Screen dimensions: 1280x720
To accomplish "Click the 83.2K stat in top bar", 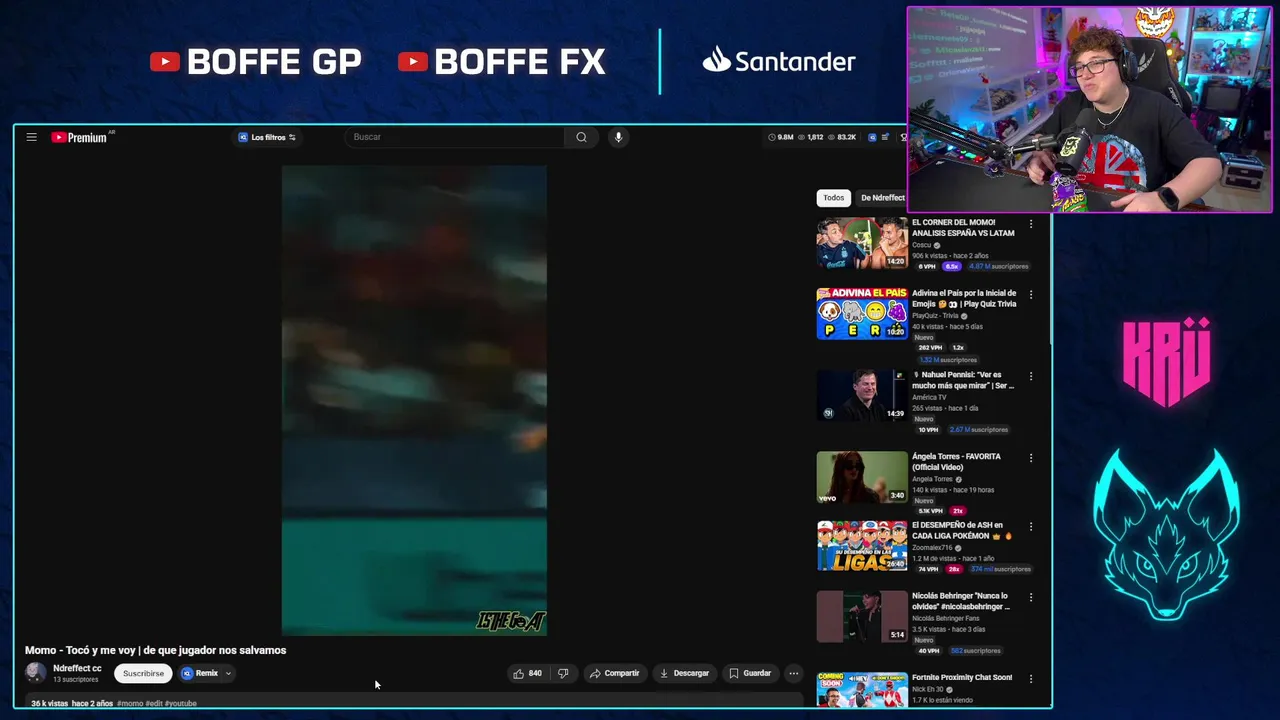I will tap(842, 137).
